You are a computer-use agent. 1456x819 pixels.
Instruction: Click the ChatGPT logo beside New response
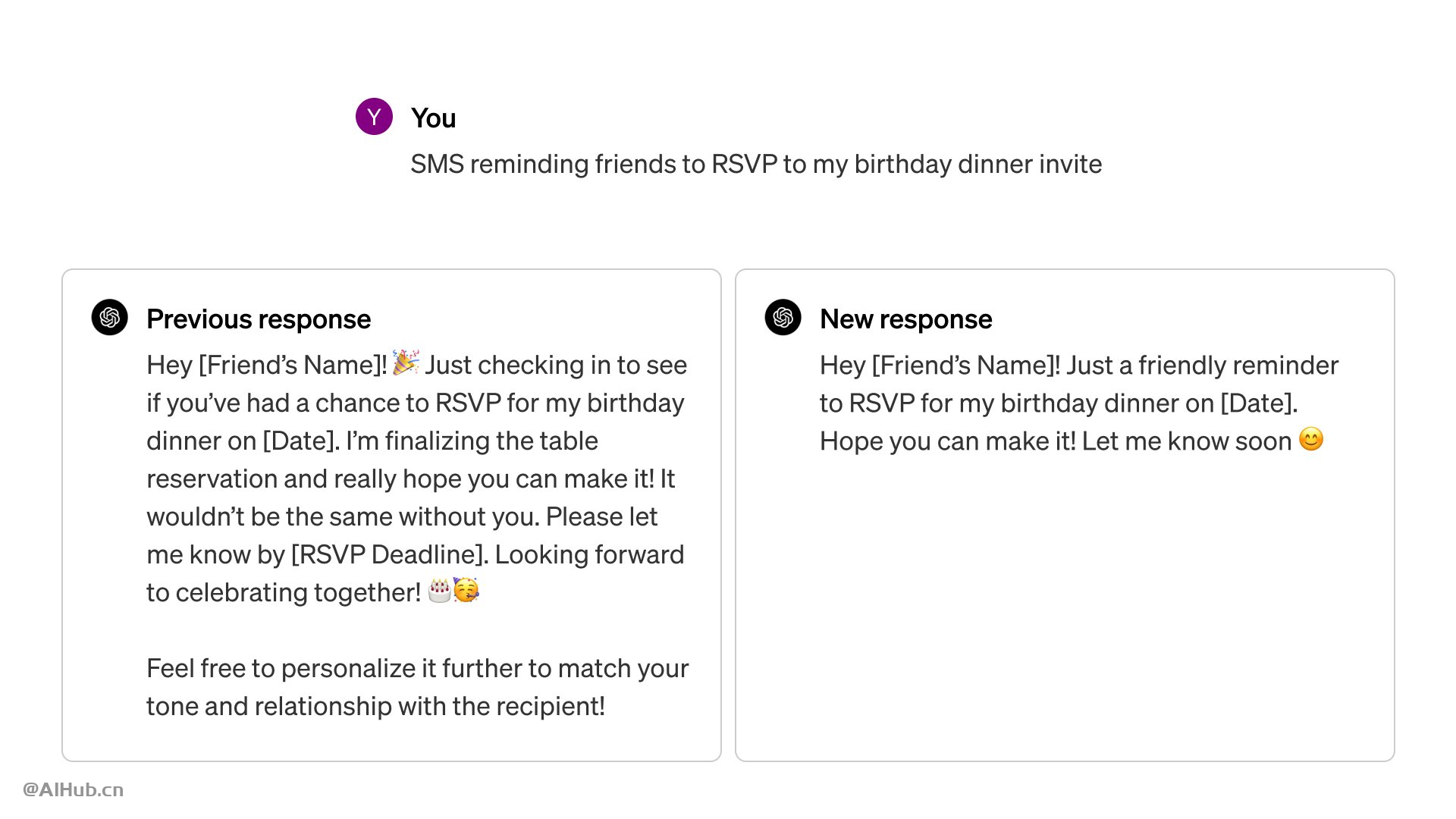click(783, 317)
